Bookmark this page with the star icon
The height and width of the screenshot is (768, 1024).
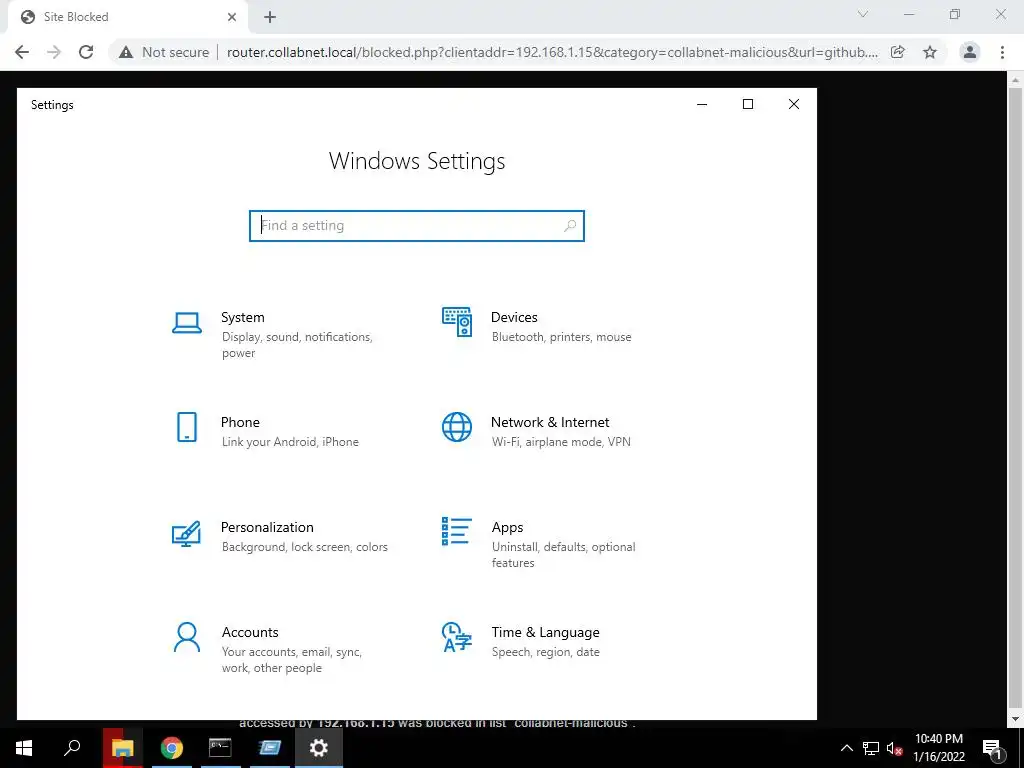pyautogui.click(x=930, y=52)
